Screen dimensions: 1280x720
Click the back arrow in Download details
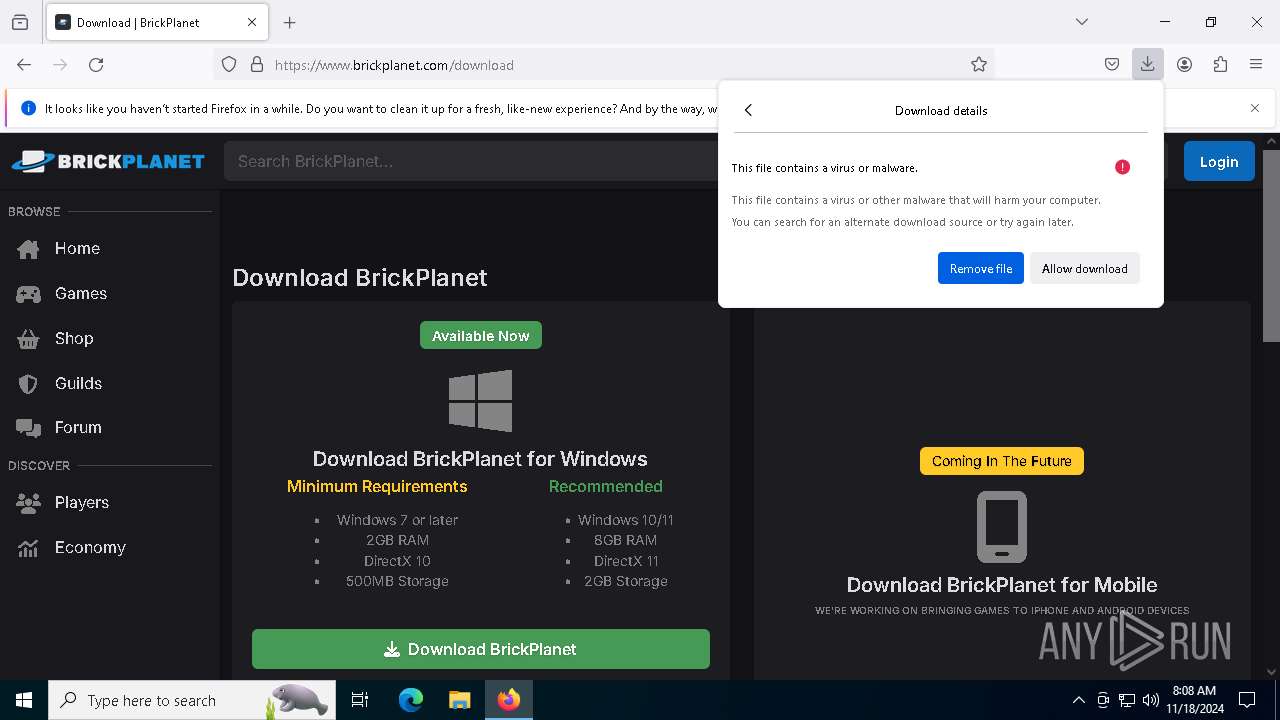(748, 110)
